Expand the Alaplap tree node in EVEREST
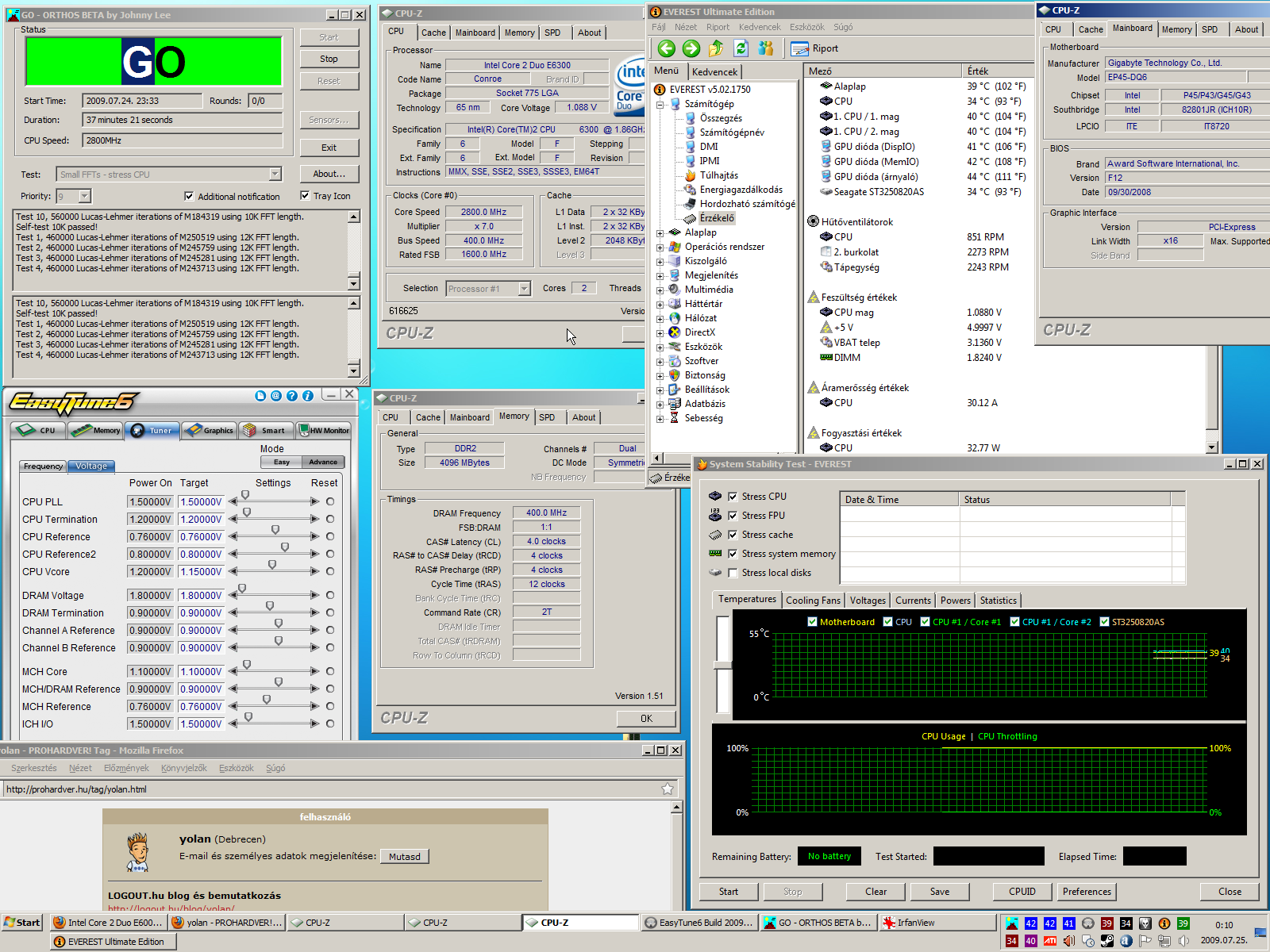This screenshot has width=1270, height=952. (660, 233)
